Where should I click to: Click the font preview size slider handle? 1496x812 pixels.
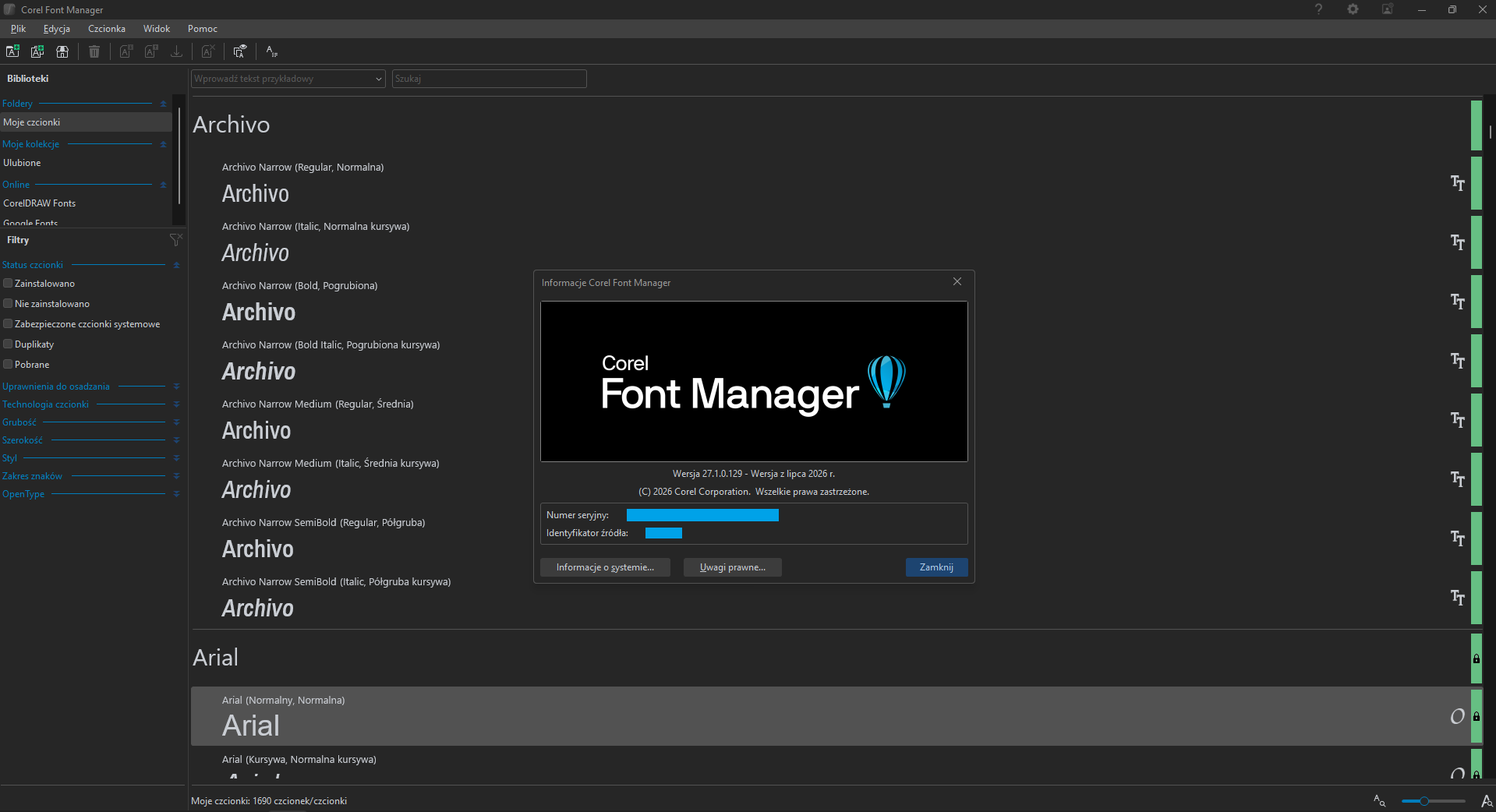(1423, 800)
